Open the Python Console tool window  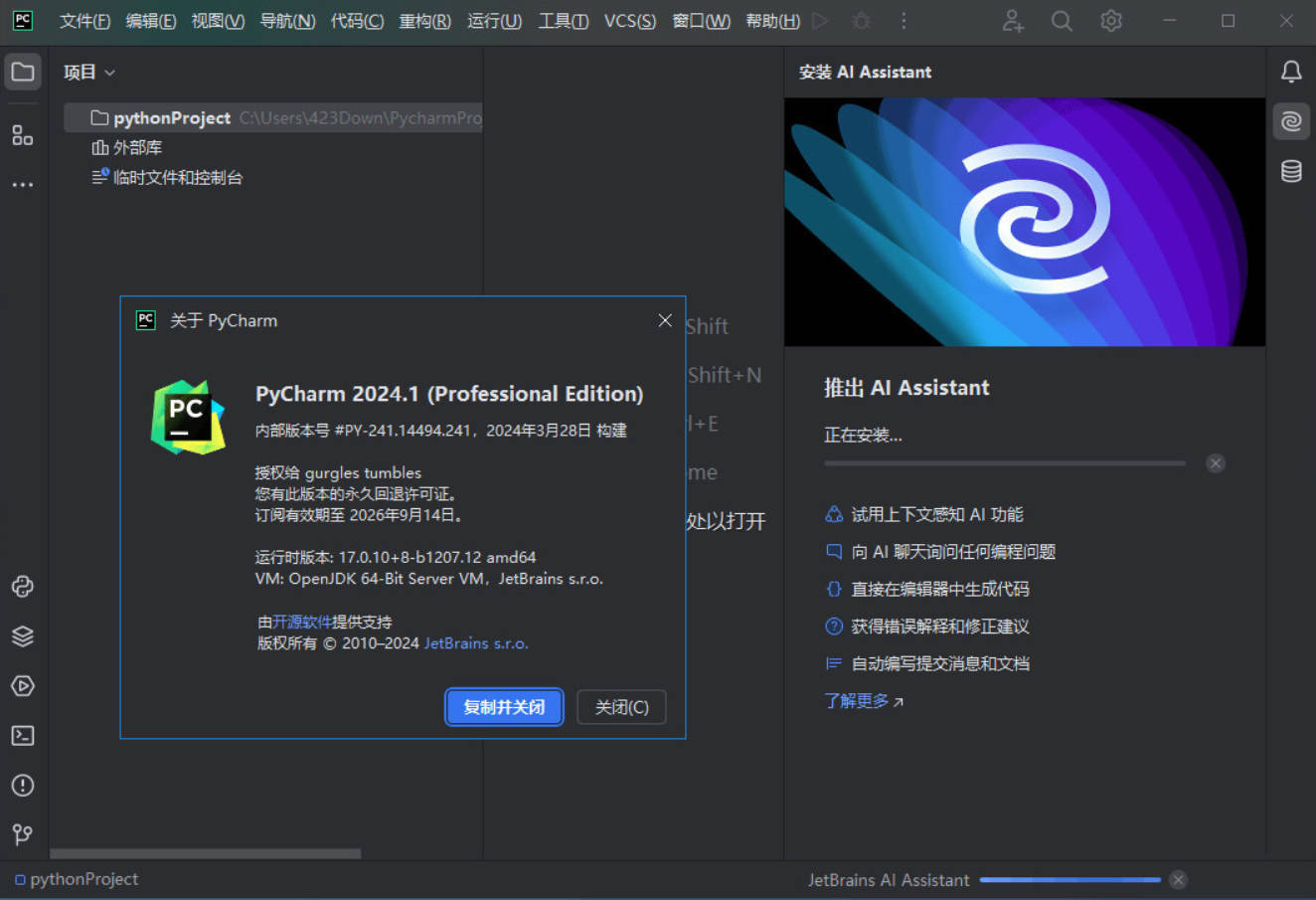23,587
